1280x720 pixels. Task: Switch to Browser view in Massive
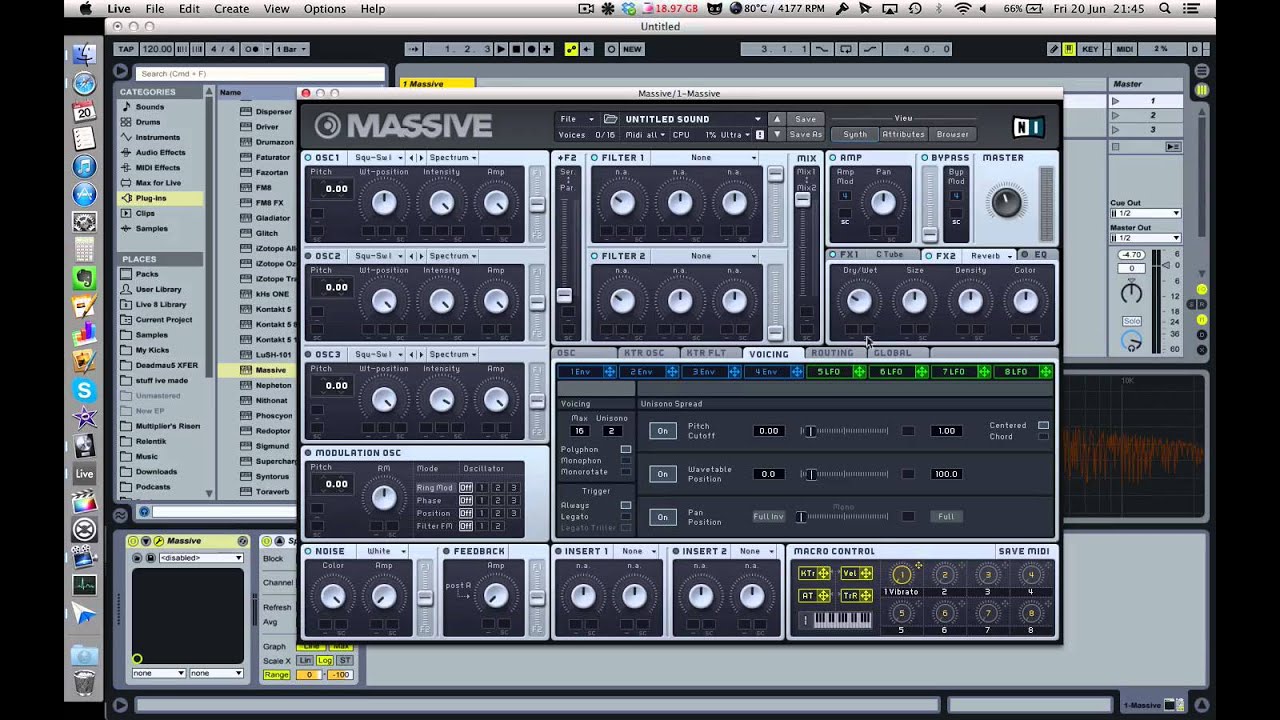click(952, 134)
